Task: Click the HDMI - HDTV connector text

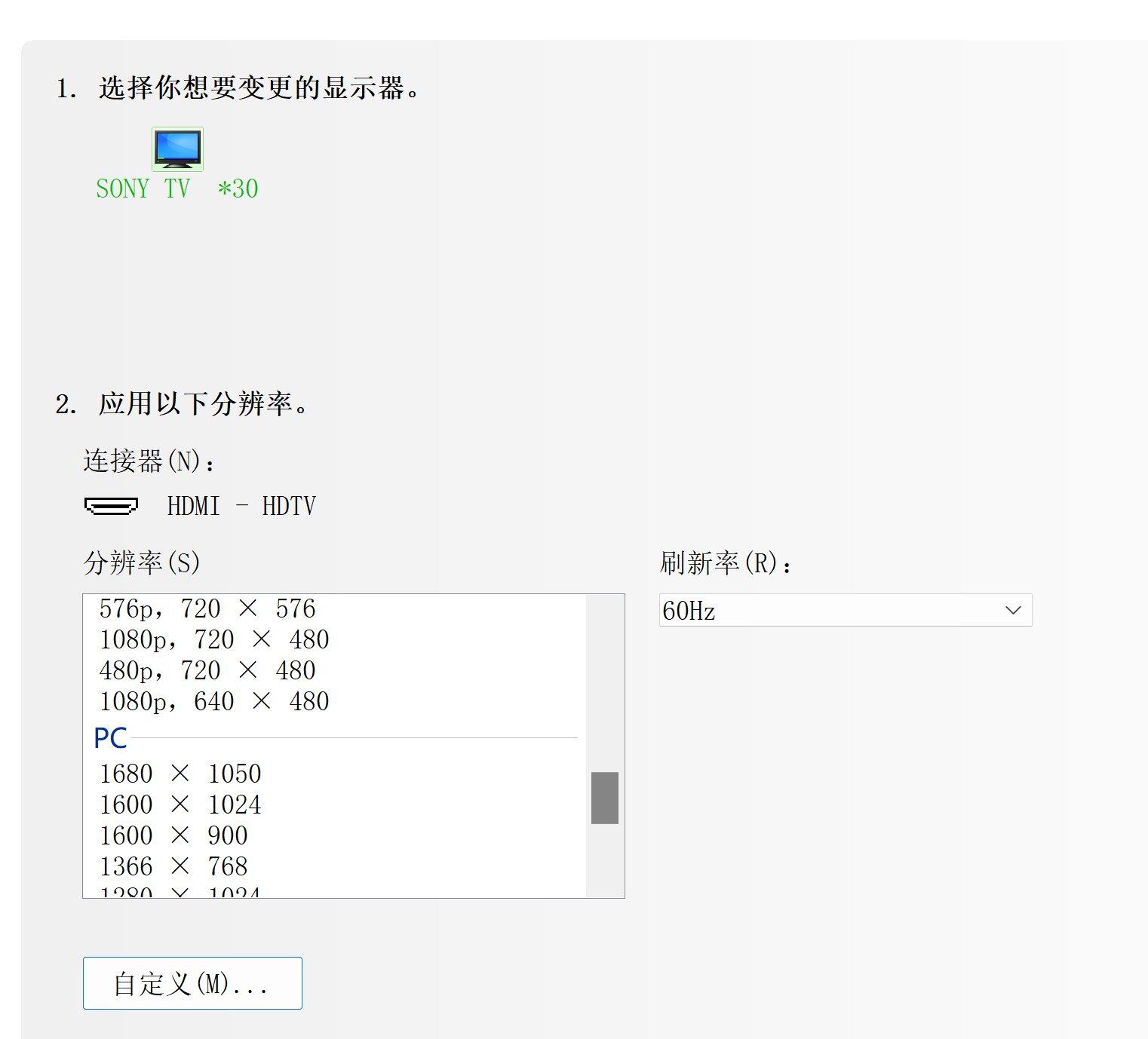Action: click(241, 506)
